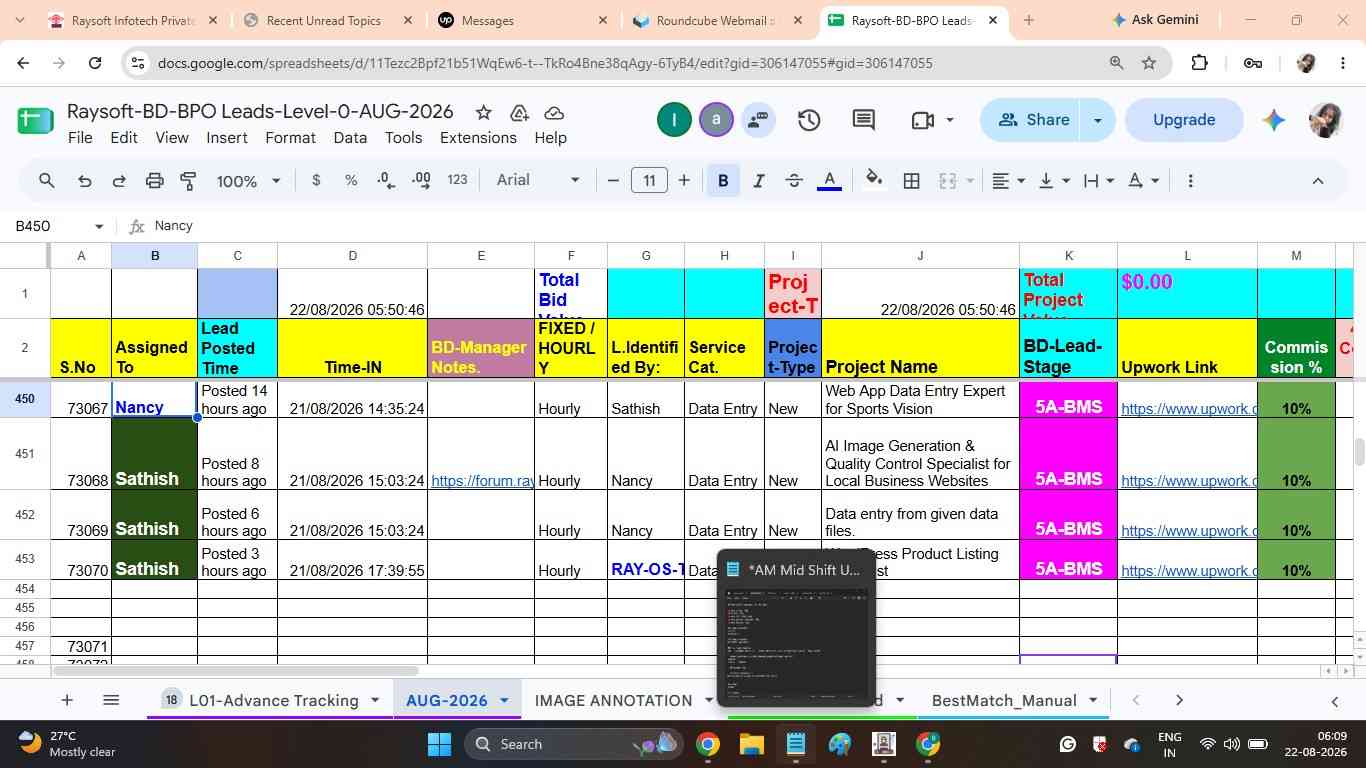Click the paint format roller icon

(188, 181)
